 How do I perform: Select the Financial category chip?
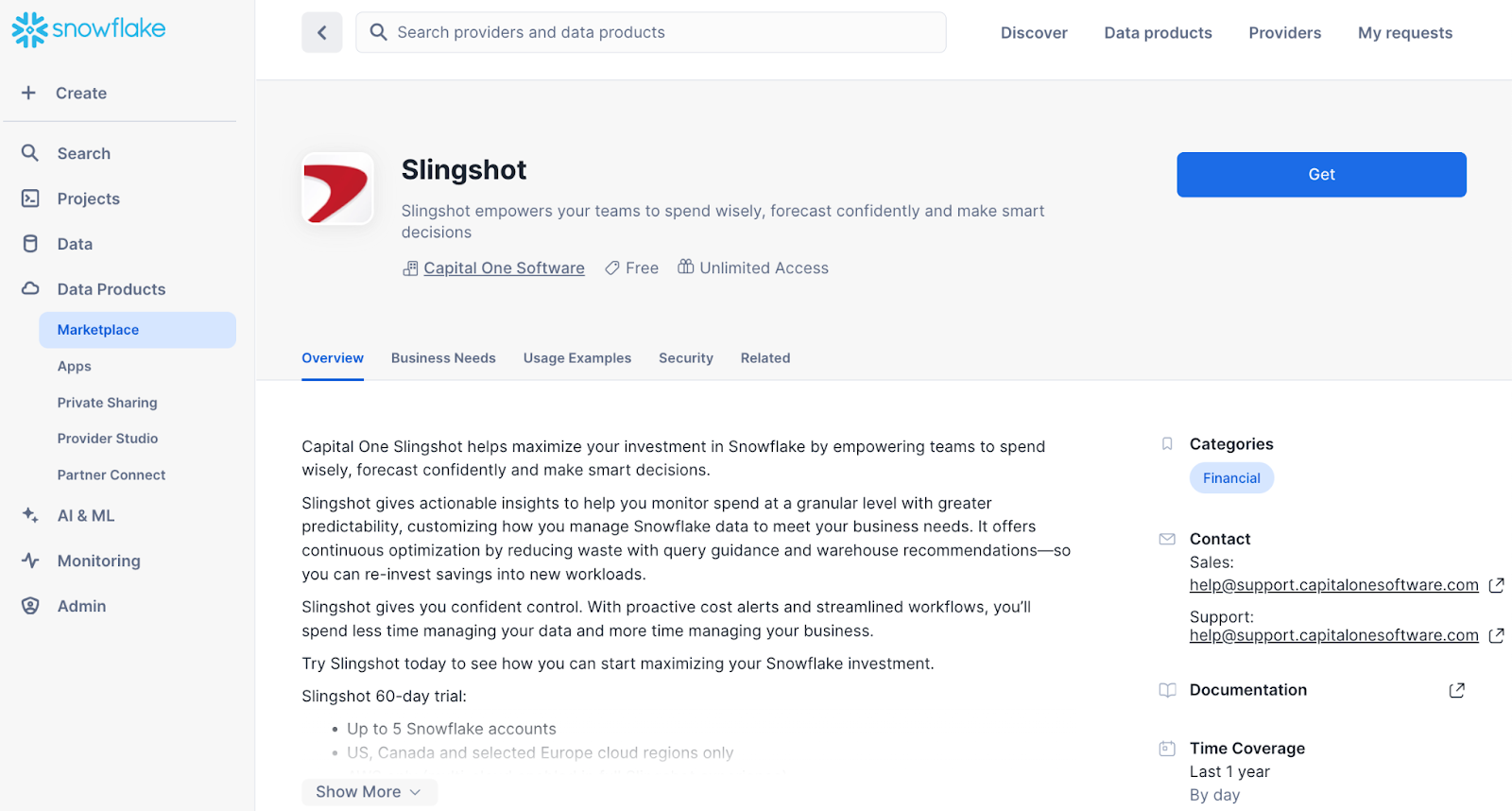[x=1230, y=477]
